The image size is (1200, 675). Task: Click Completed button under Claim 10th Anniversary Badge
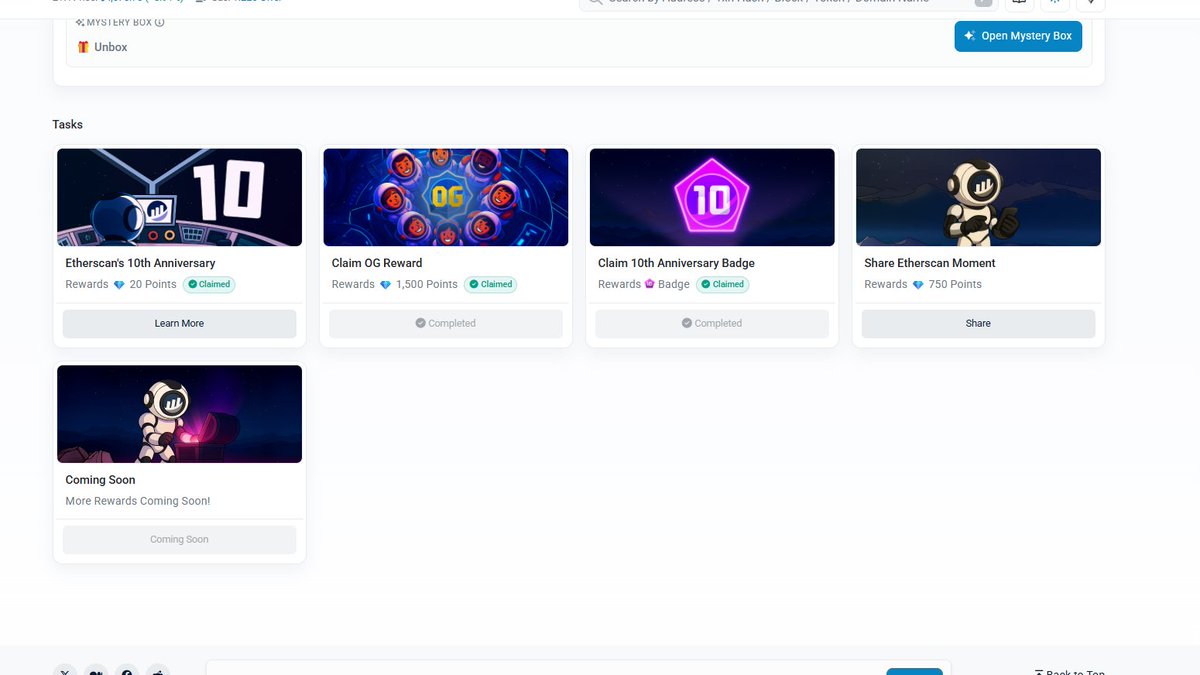[x=712, y=323]
